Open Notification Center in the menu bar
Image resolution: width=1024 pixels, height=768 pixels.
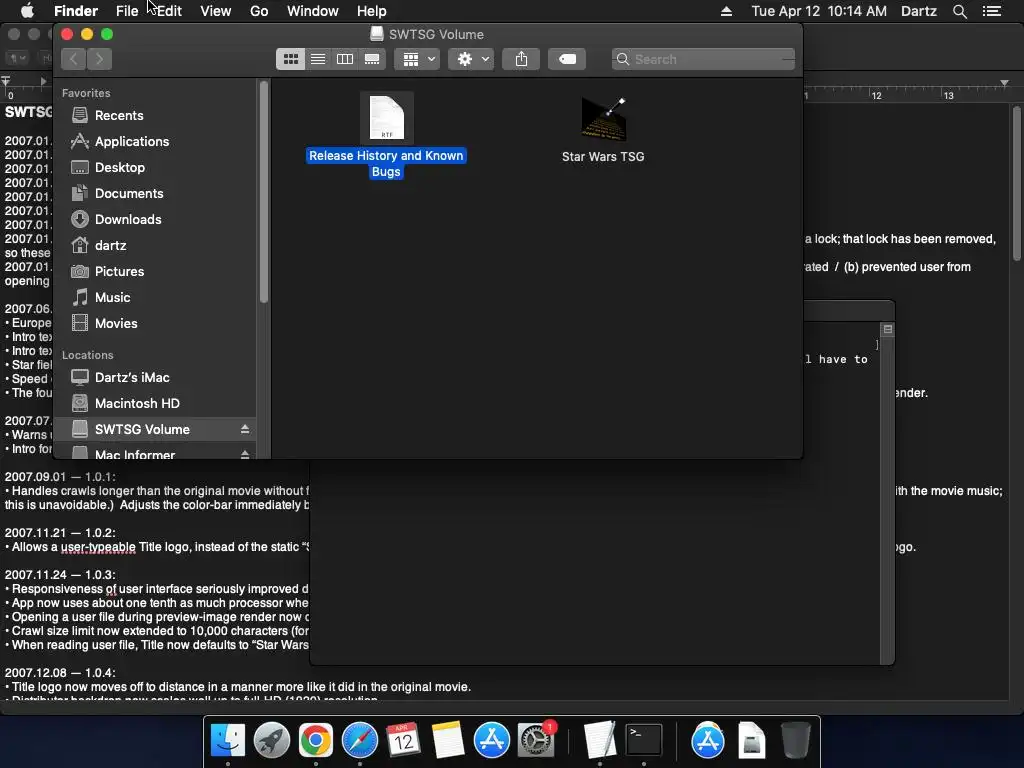click(992, 11)
